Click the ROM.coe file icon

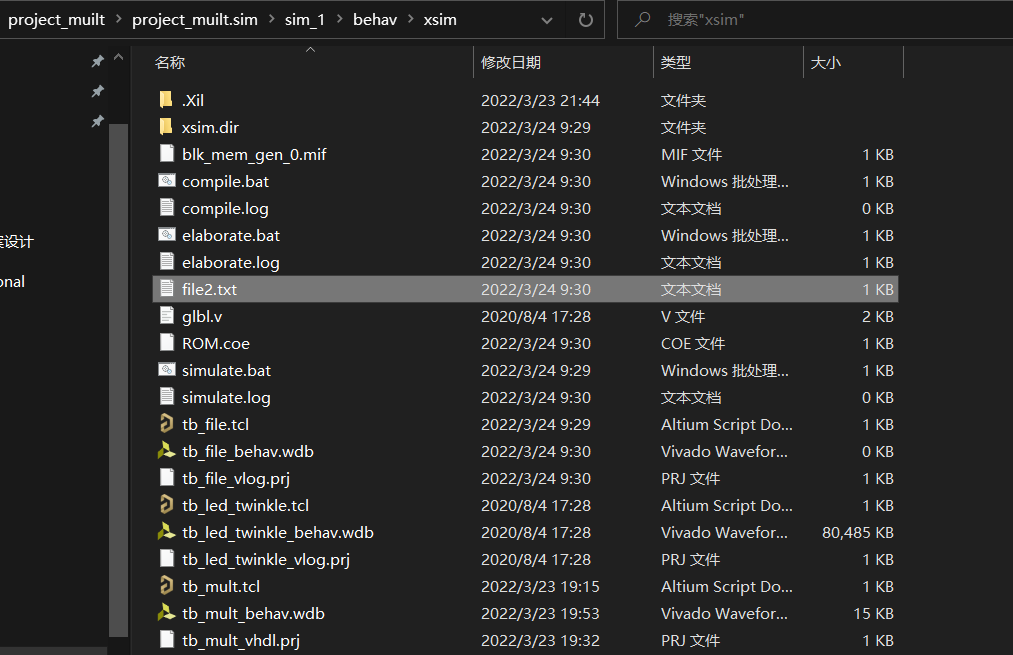[x=166, y=343]
